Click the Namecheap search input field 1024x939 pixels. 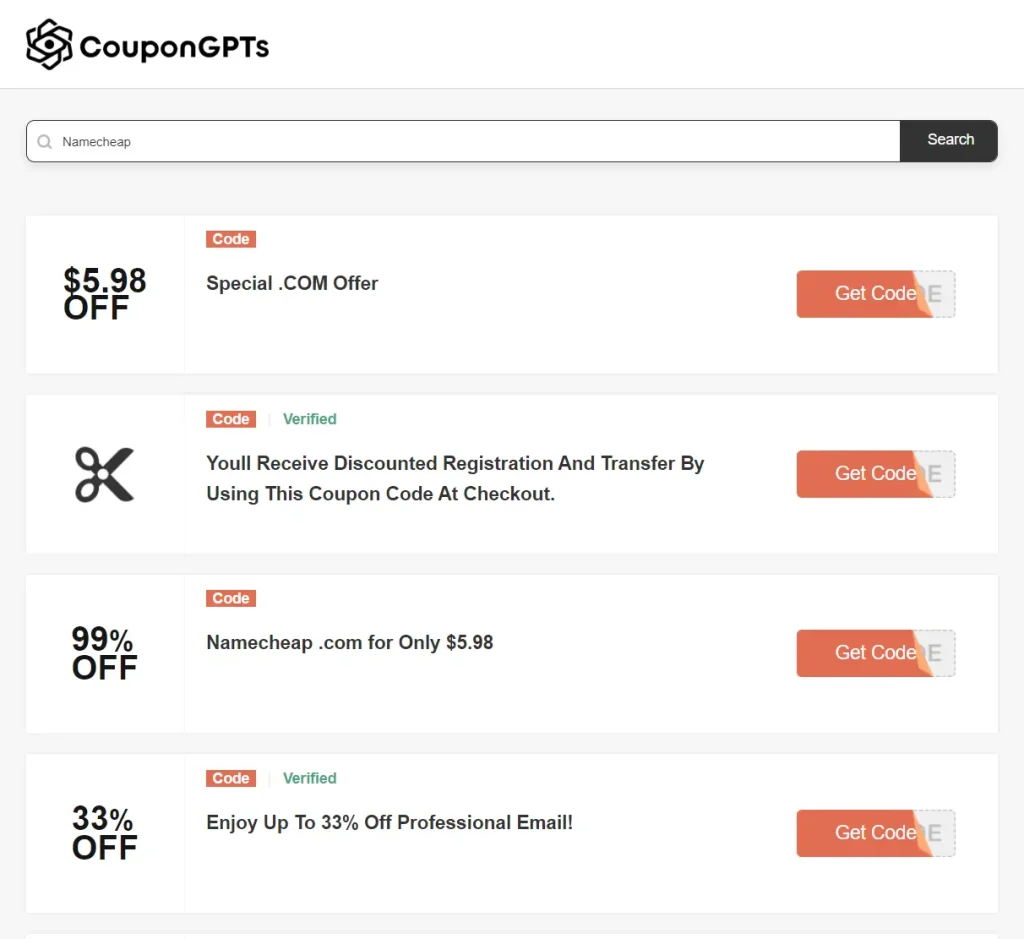point(462,141)
